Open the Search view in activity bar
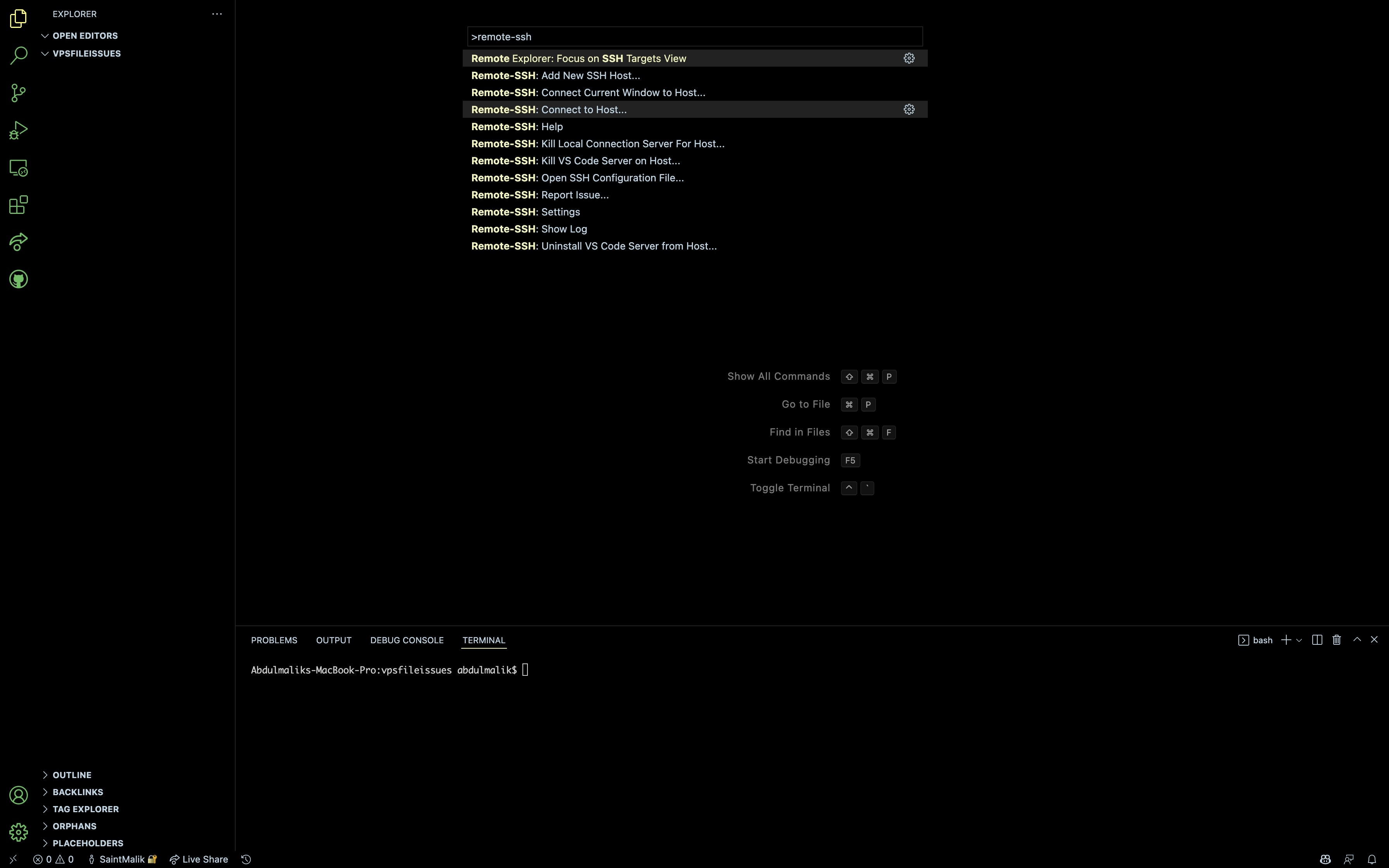The height and width of the screenshot is (868, 1389). click(18, 56)
